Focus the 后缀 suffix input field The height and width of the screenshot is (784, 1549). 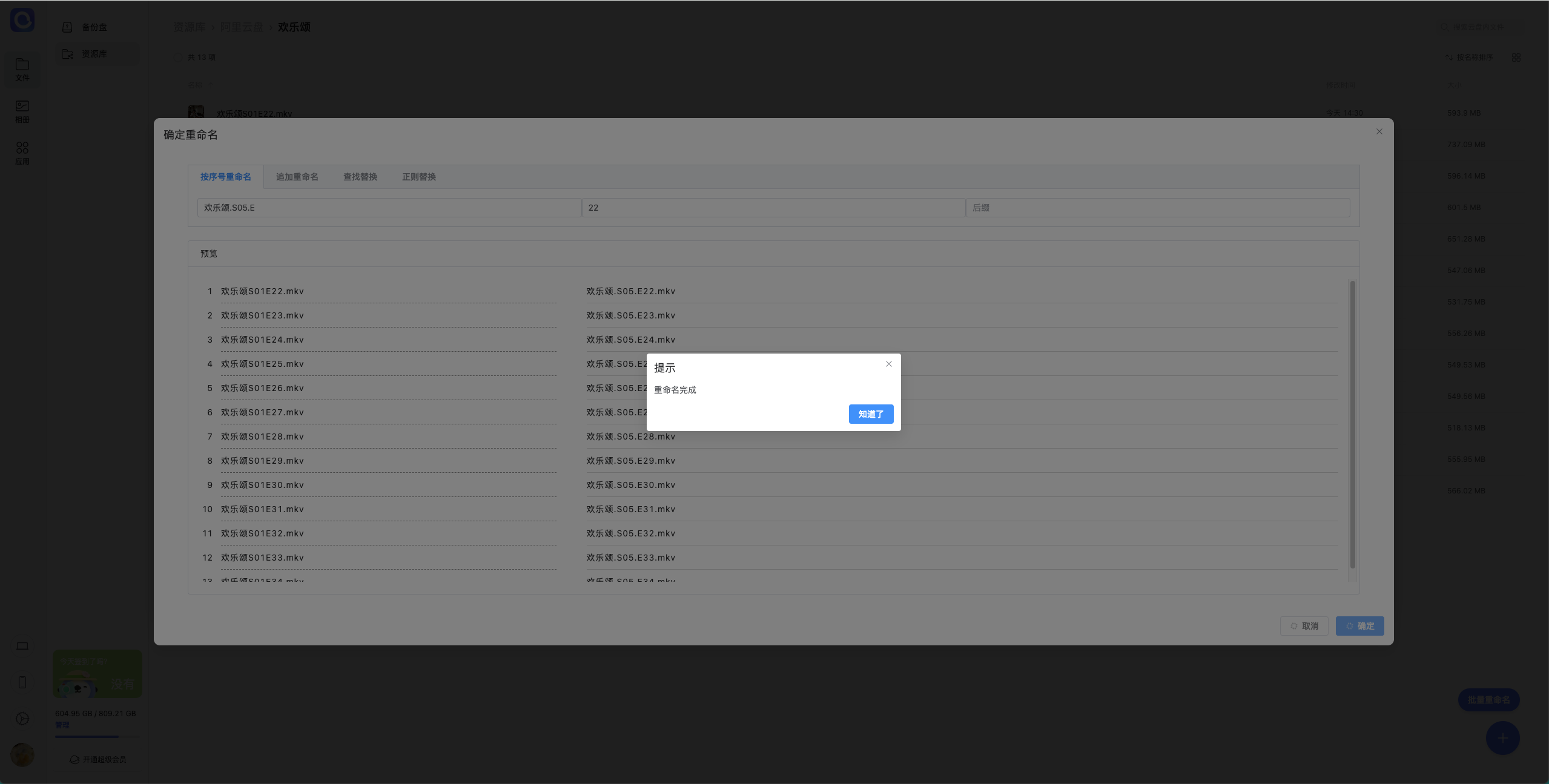coord(1157,208)
